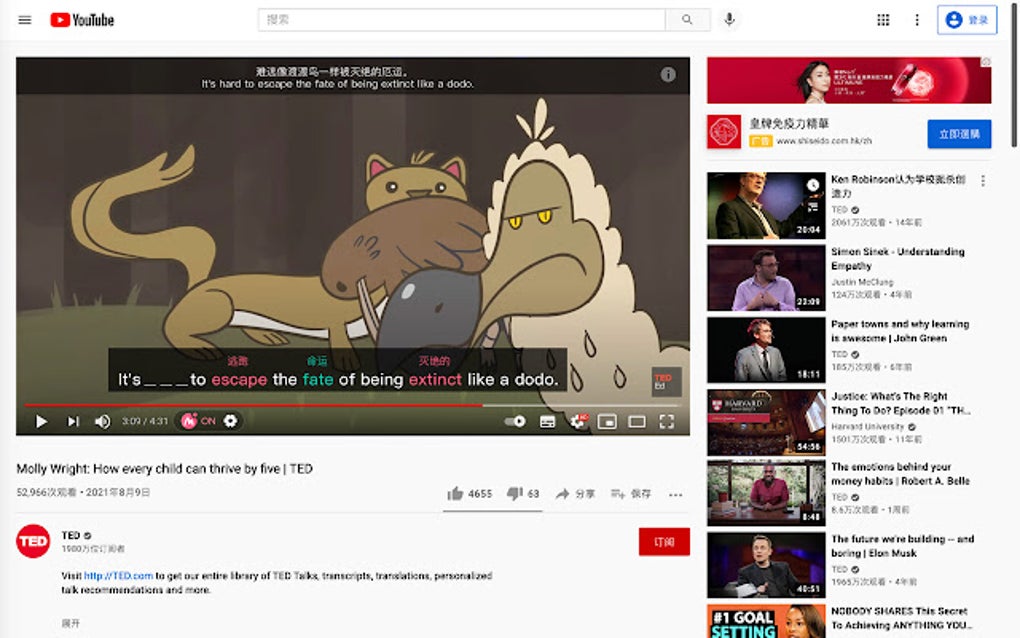The image size is (1020, 638).
Task: Open the Elon Musk video thumbnail
Action: pyautogui.click(x=765, y=564)
